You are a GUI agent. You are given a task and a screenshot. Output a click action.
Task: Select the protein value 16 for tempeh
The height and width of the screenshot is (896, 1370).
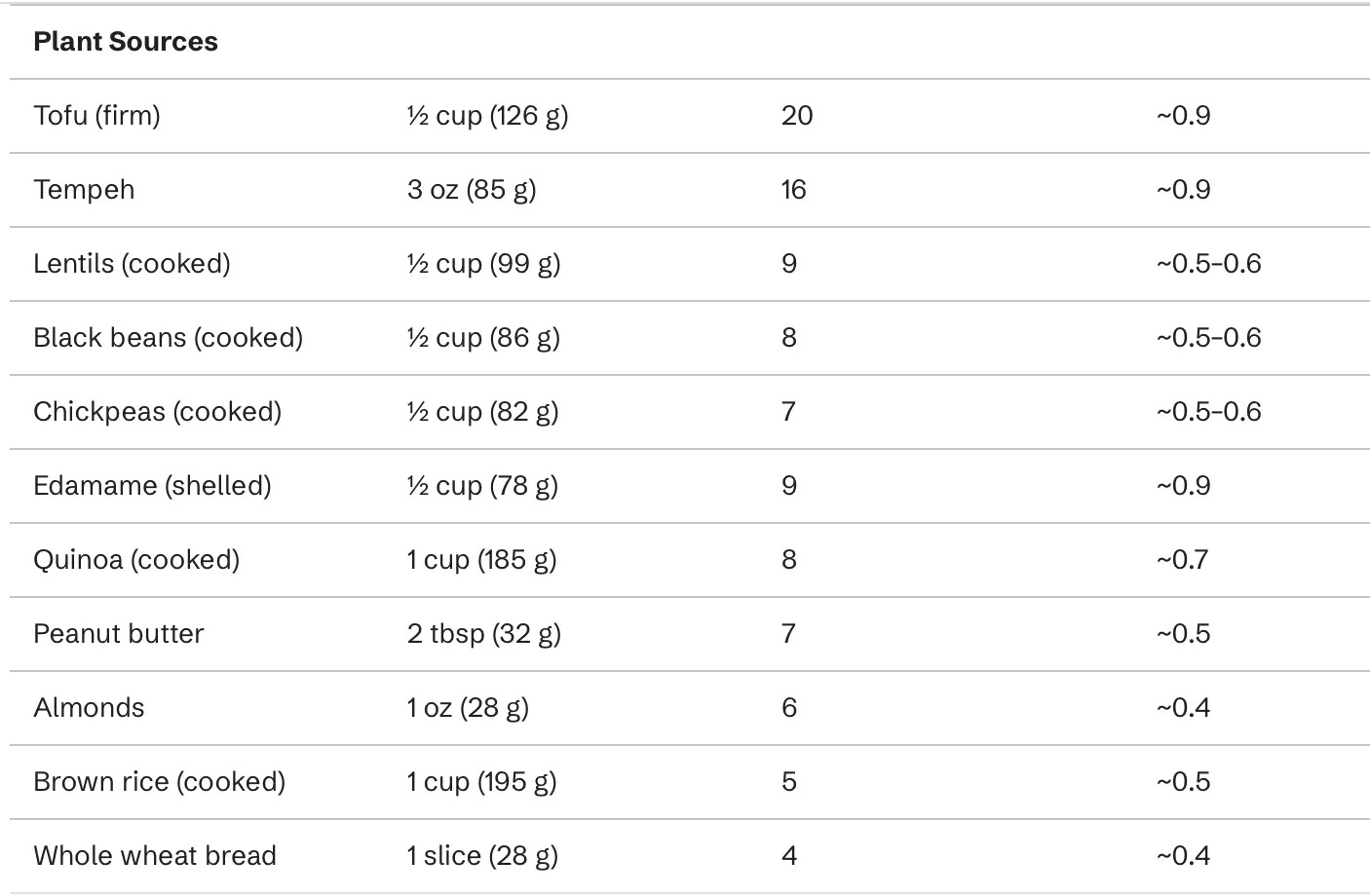click(794, 190)
